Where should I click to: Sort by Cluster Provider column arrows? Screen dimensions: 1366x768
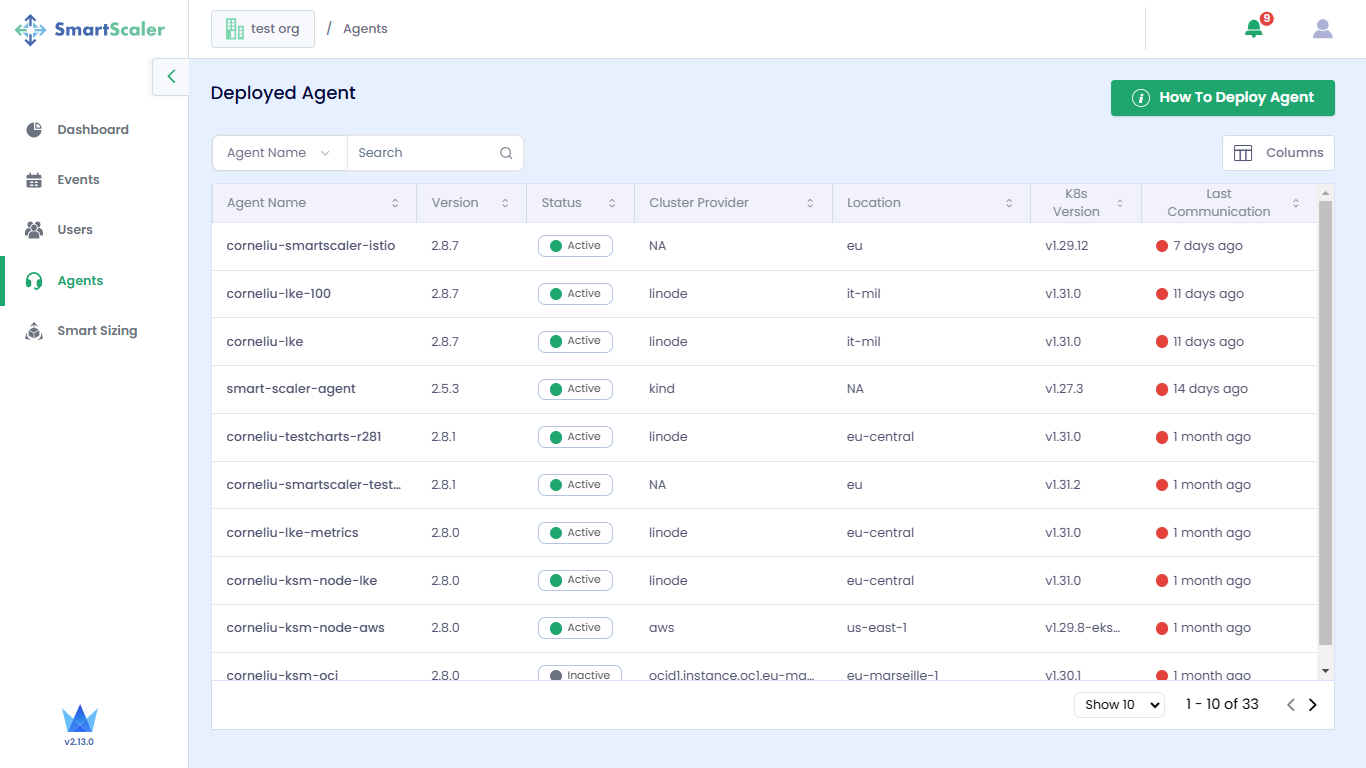[x=810, y=203]
